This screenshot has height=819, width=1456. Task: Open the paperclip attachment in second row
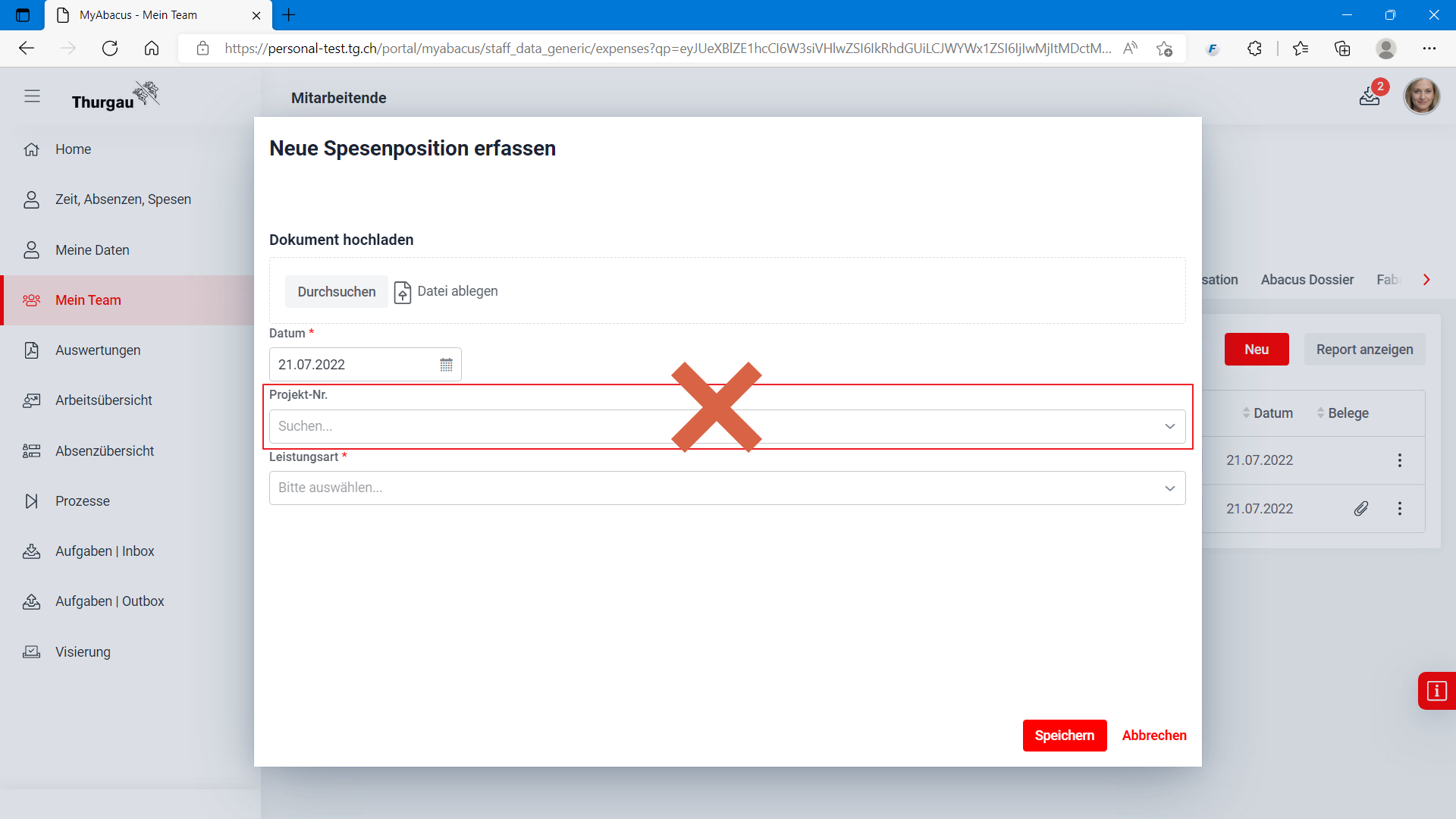[1361, 509]
